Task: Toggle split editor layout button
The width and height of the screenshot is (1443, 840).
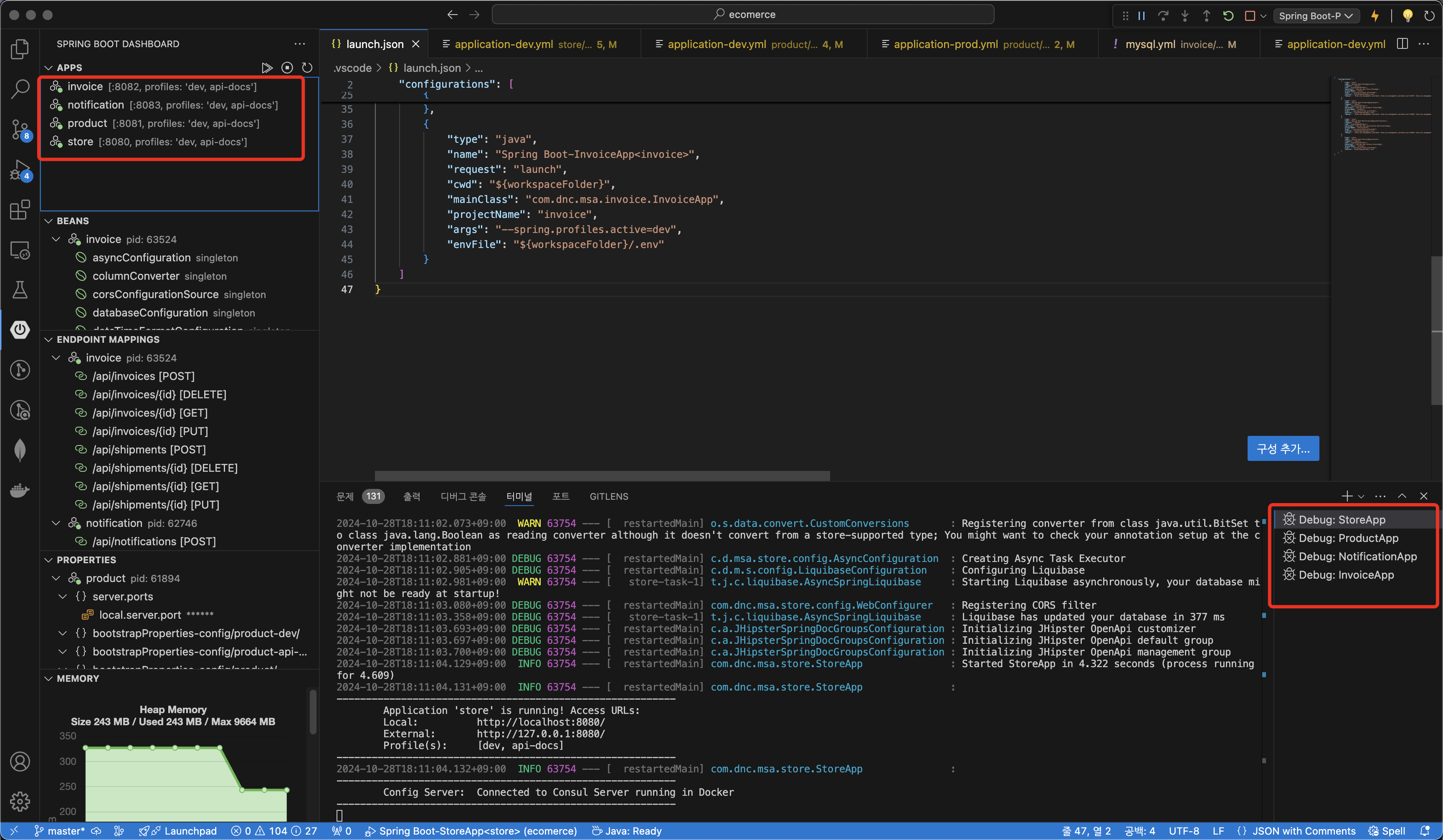Action: pyautogui.click(x=1402, y=44)
